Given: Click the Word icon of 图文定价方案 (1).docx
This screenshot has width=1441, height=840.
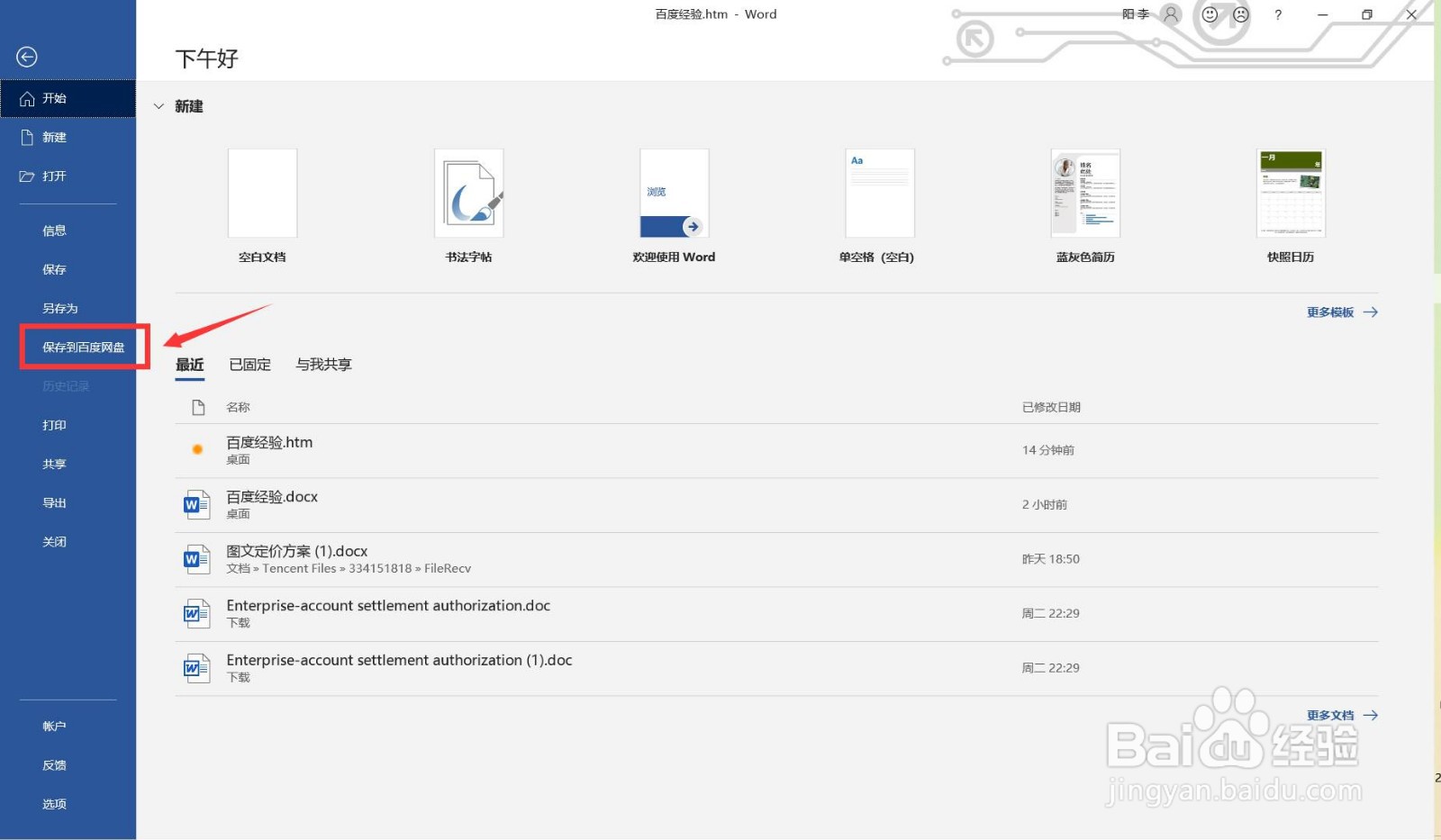Looking at the screenshot, I should (x=196, y=559).
